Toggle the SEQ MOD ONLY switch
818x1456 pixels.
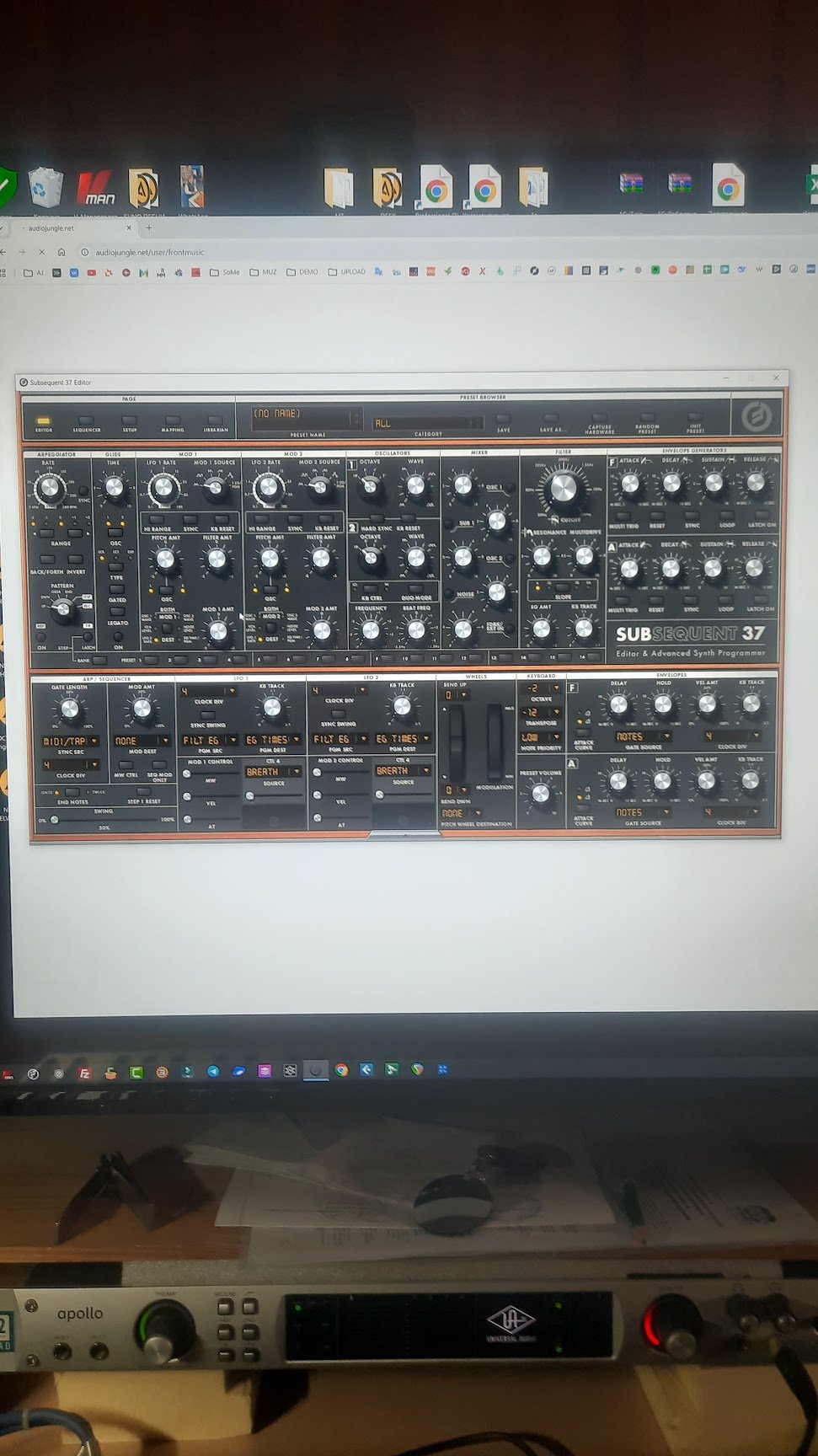pyautogui.click(x=159, y=765)
